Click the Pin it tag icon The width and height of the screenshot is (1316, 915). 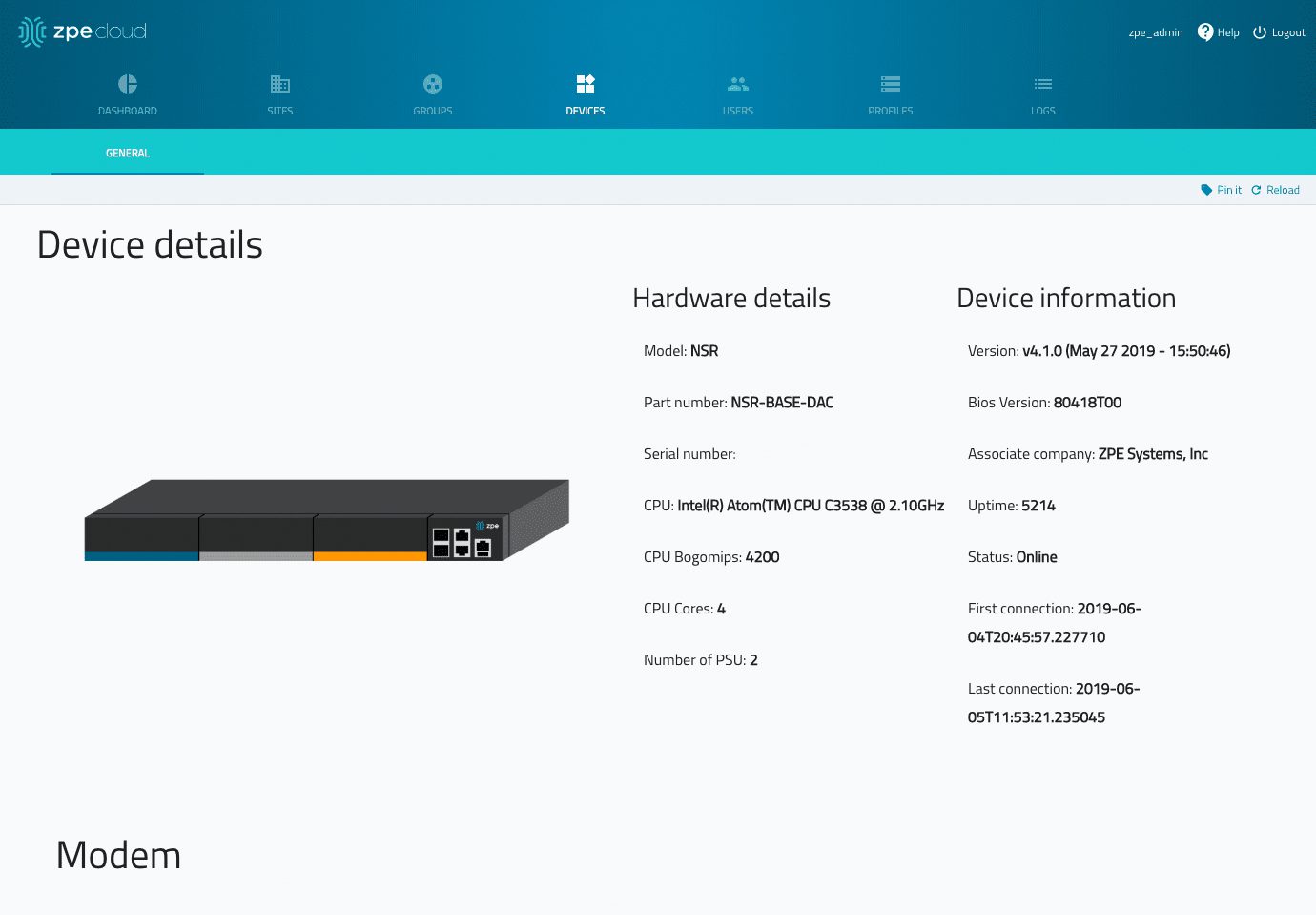[1206, 190]
